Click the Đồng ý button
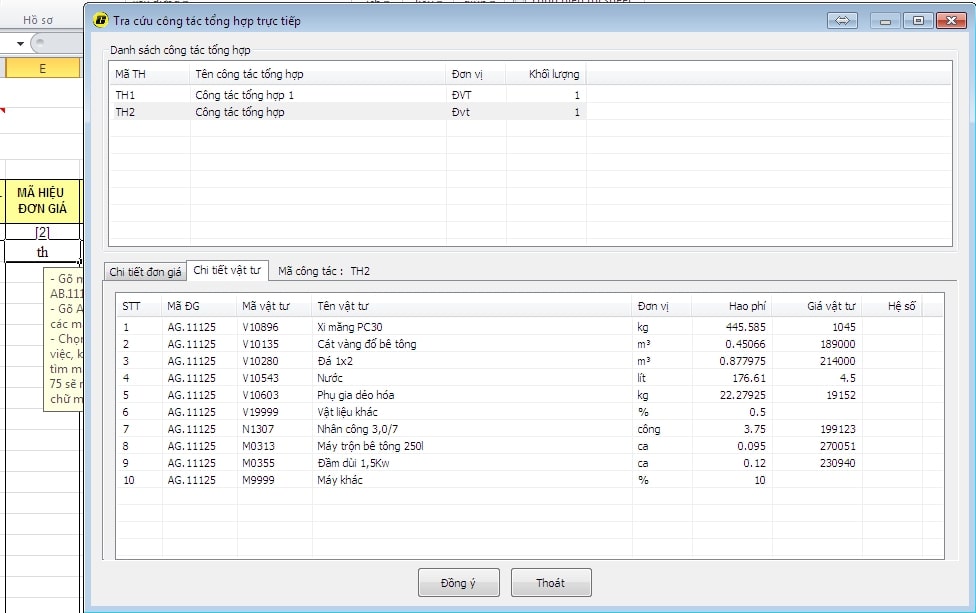Screen dimensions: 976x613 [x=458, y=583]
